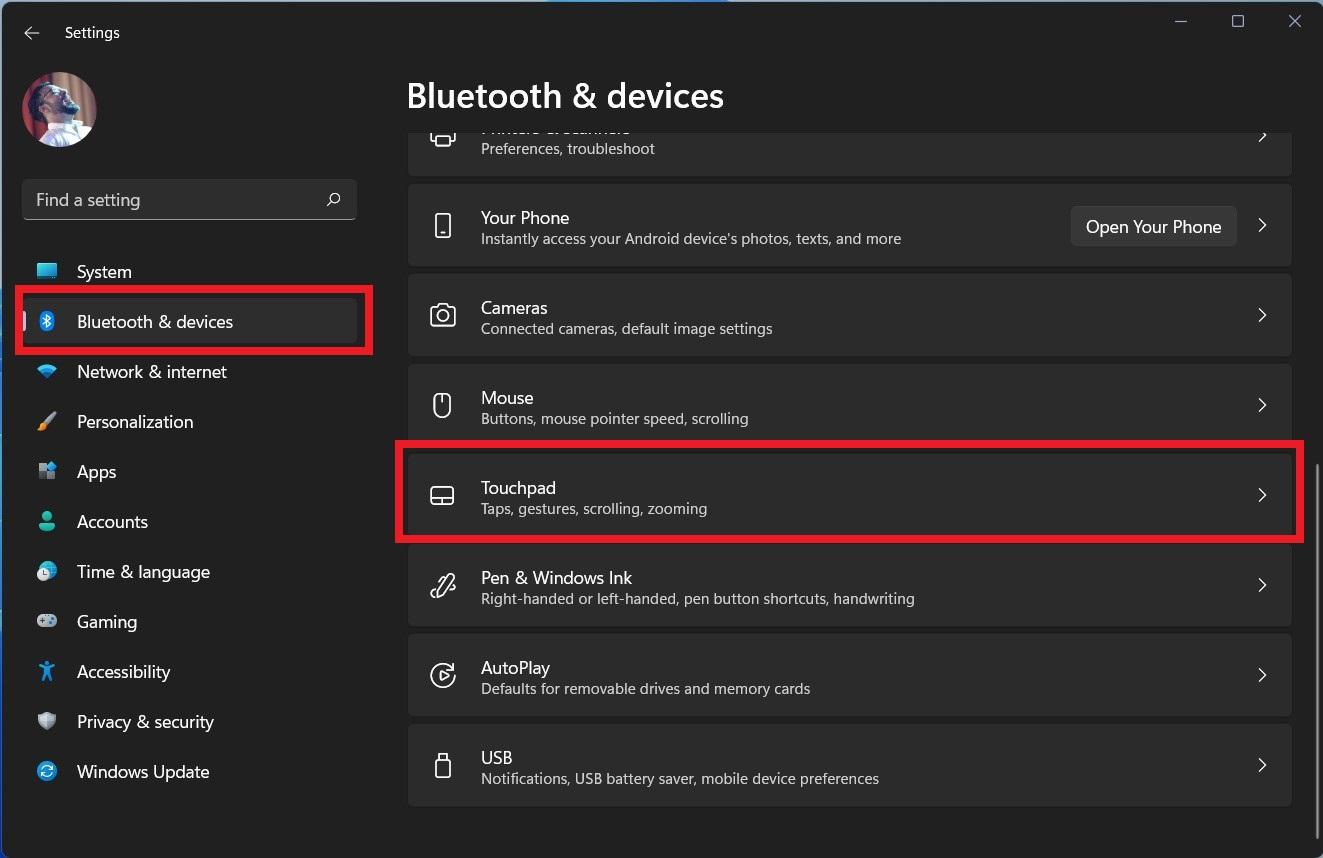Open the Gaming settings category

point(106,622)
